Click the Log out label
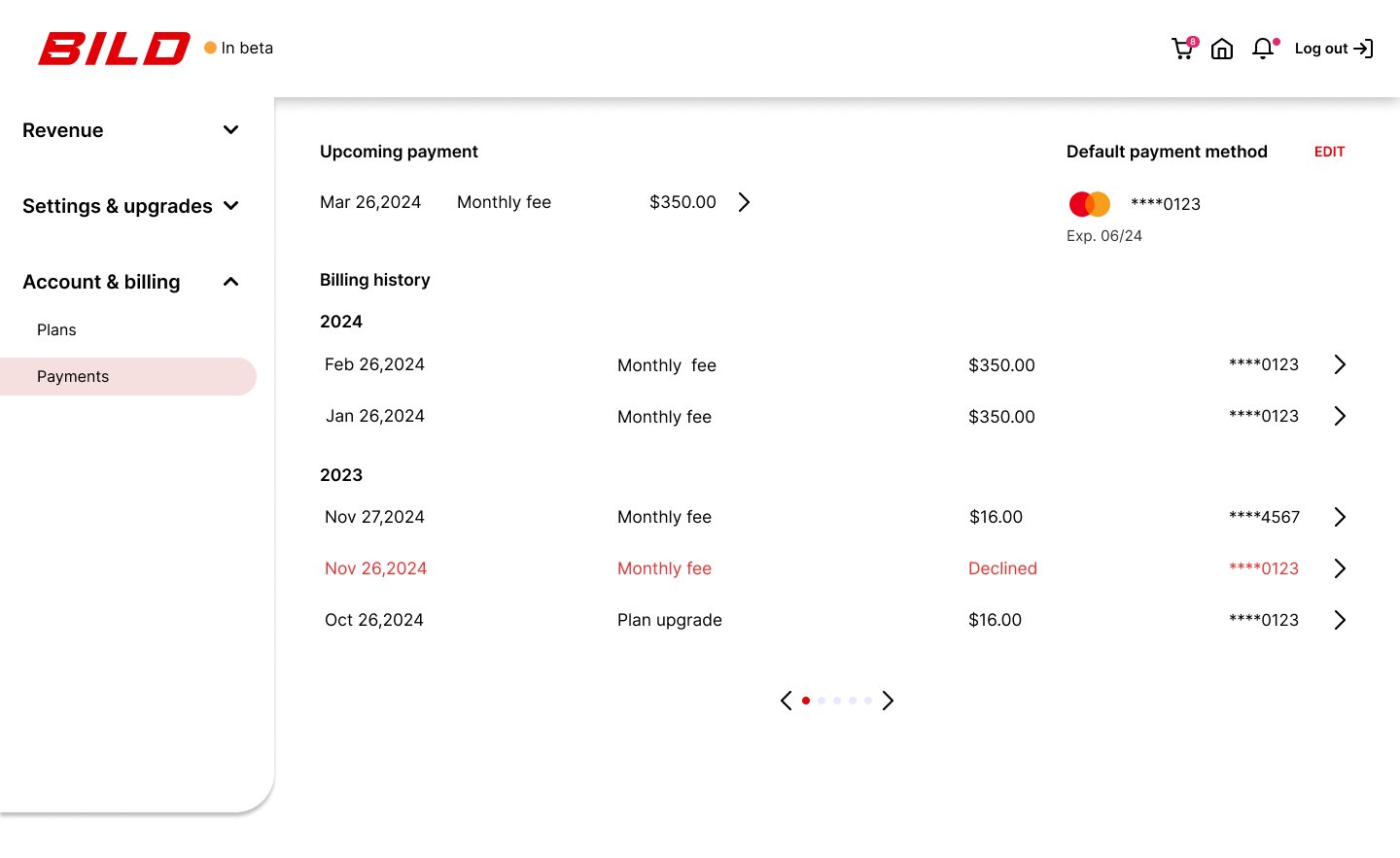The height and width of the screenshot is (858, 1400). (1321, 48)
